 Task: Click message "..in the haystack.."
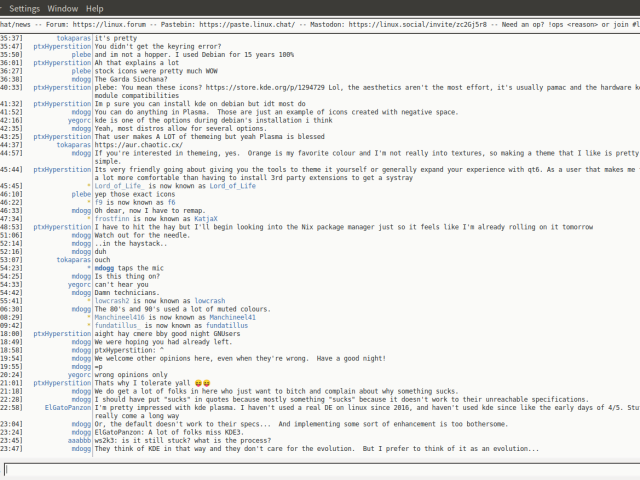click(x=131, y=244)
